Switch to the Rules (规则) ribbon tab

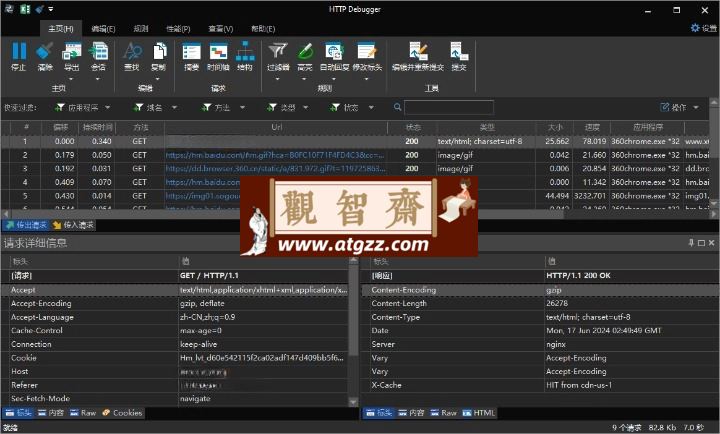(141, 28)
